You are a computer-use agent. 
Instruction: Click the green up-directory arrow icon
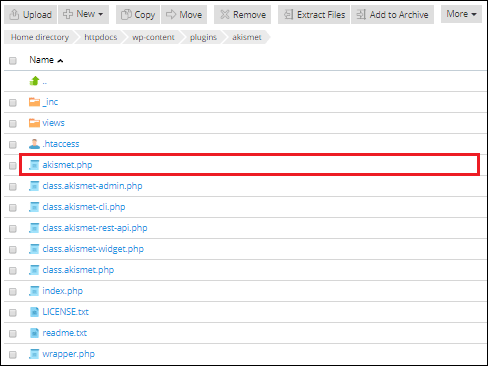pos(34,81)
